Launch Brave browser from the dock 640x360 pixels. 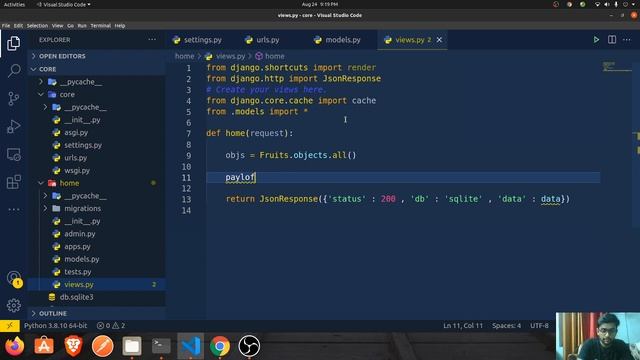coord(73,346)
